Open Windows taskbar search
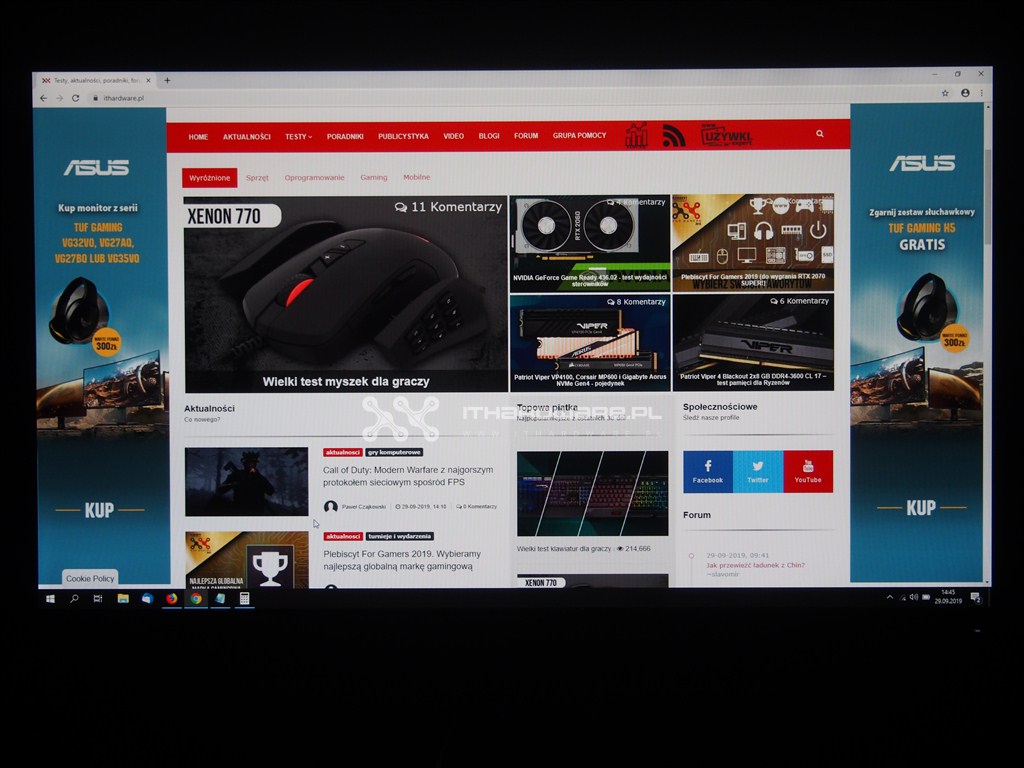 pyautogui.click(x=74, y=598)
